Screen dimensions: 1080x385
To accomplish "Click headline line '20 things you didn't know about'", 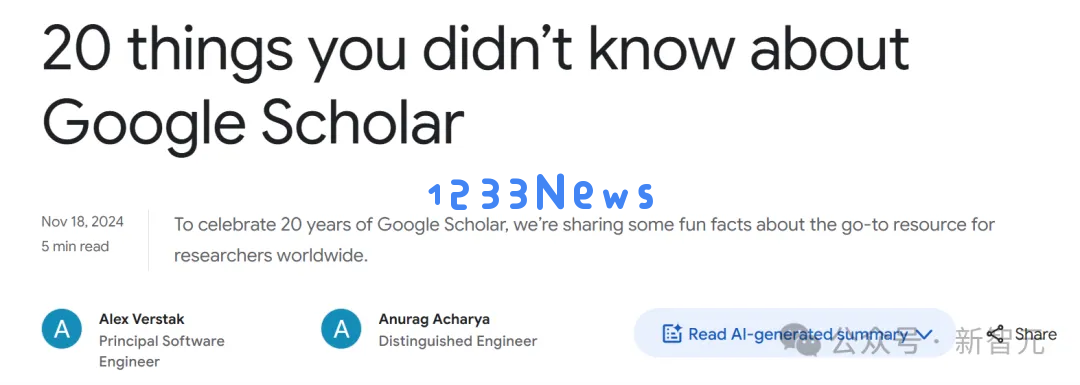I will tap(476, 49).
